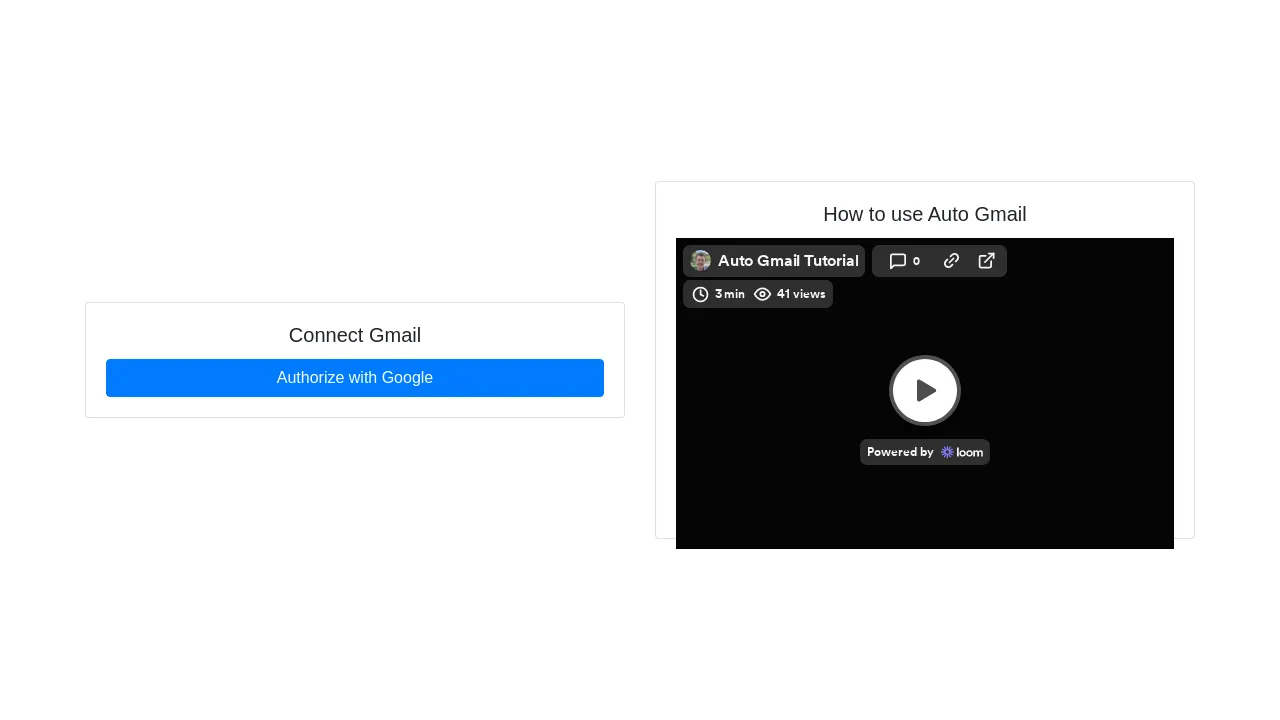Click the presenter avatar on the video
Image resolution: width=1280 pixels, height=720 pixels.
tap(699, 261)
